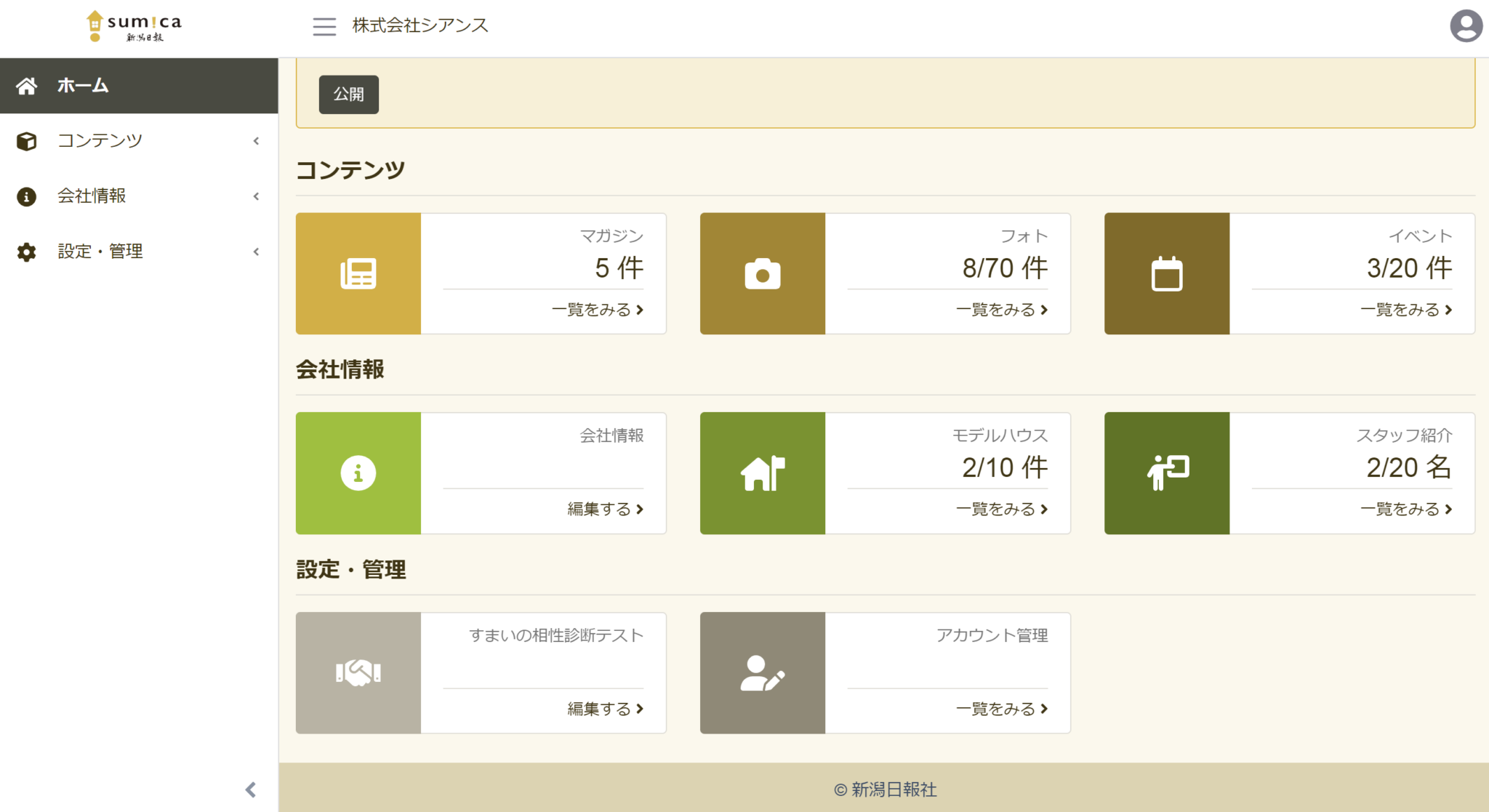Click 編集する for 会社情報 card

click(606, 509)
